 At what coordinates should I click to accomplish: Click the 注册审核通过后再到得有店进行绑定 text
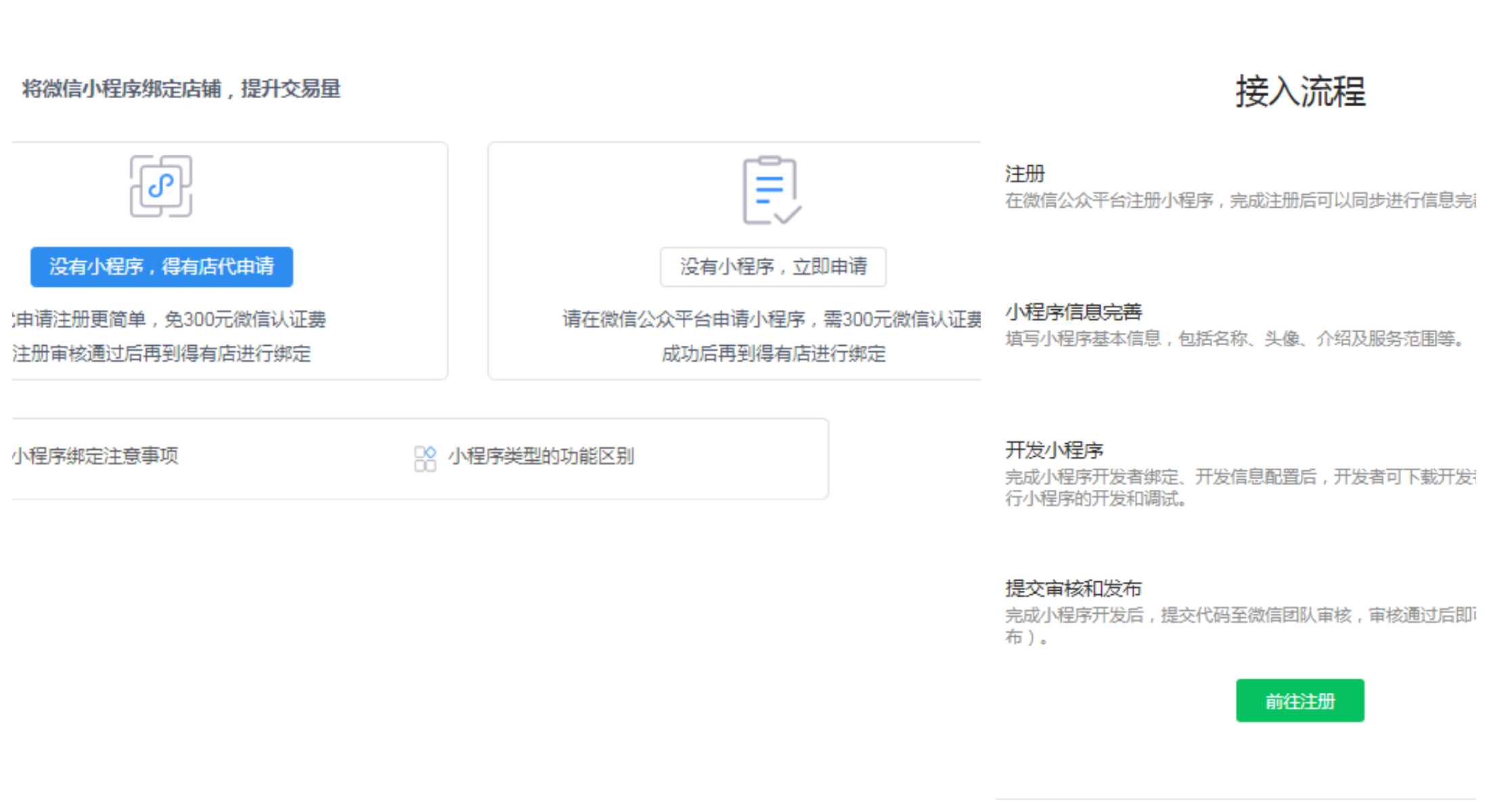coord(161,354)
